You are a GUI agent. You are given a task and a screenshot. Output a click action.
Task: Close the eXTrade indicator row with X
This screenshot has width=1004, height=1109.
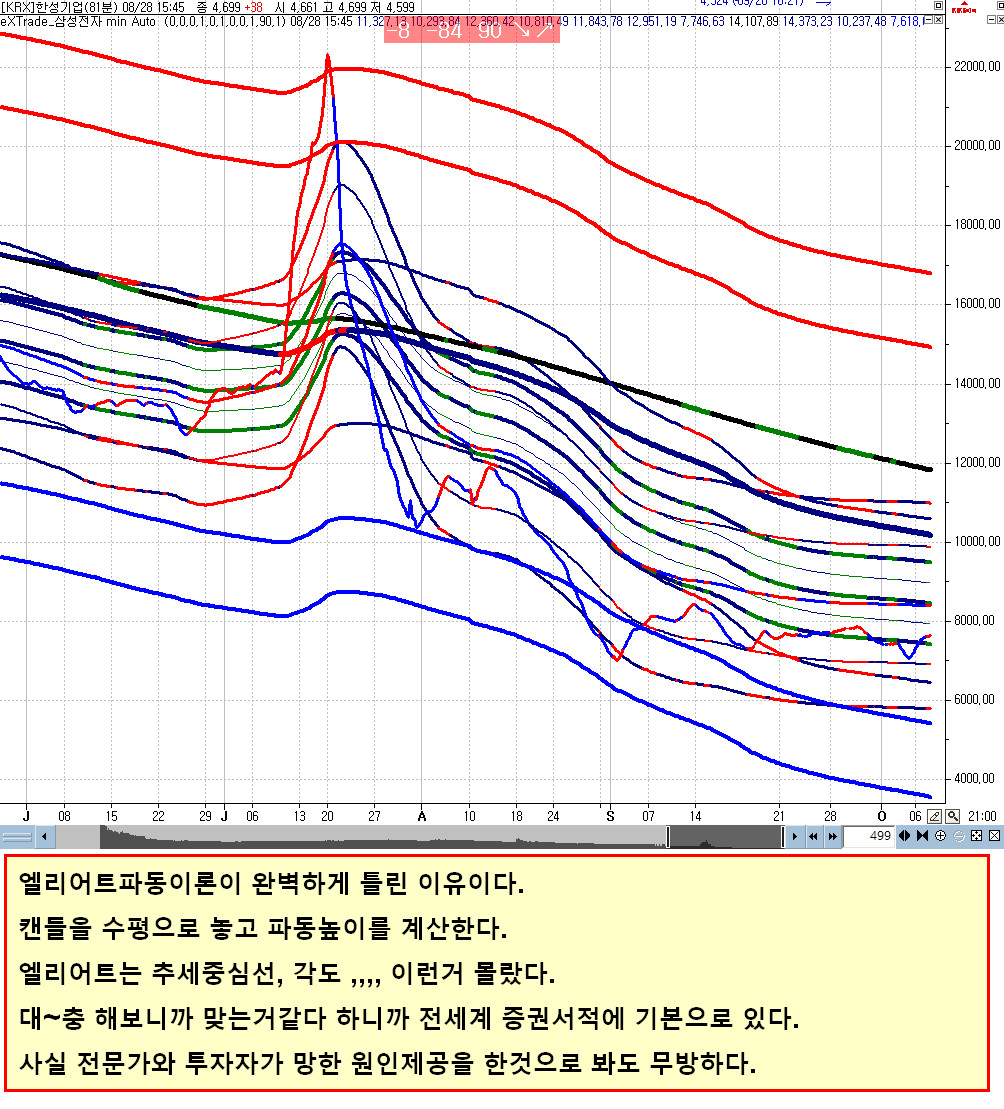coord(938,20)
